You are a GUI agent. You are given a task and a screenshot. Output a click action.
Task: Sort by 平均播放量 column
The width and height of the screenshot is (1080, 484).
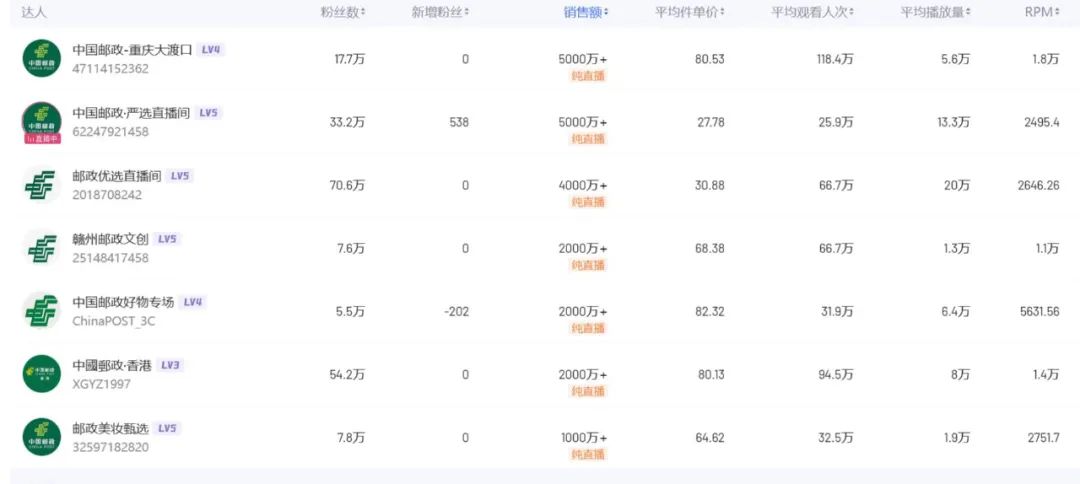tap(936, 12)
